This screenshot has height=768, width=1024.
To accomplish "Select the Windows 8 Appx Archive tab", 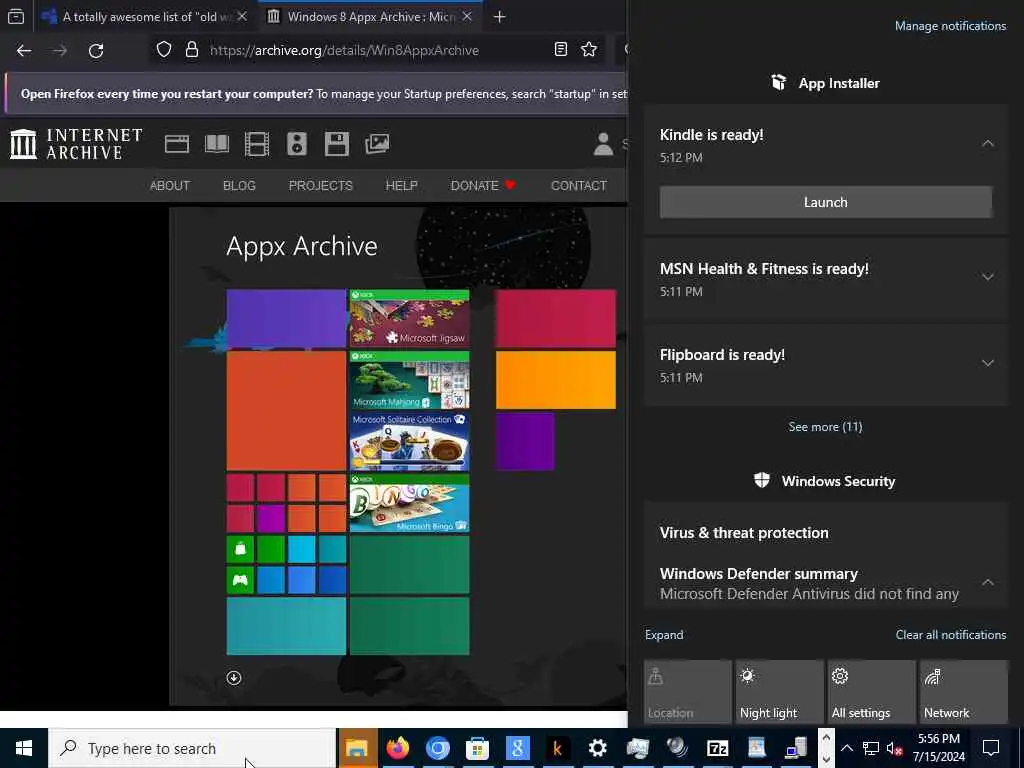I will point(370,17).
